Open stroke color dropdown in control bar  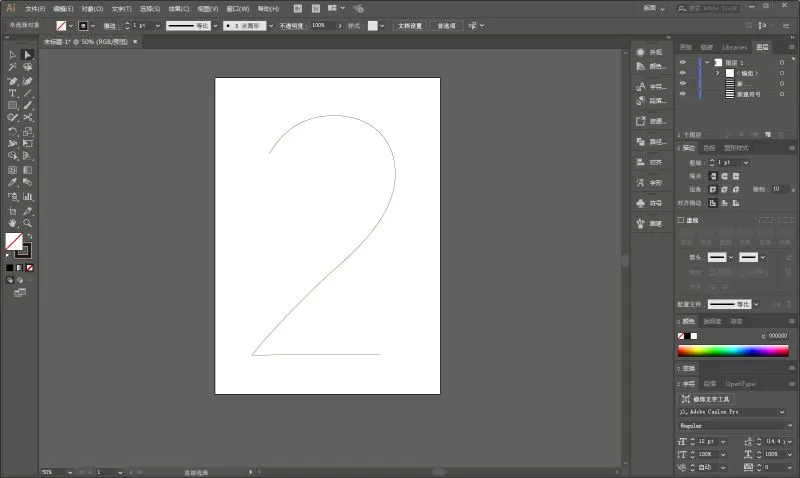pos(92,26)
